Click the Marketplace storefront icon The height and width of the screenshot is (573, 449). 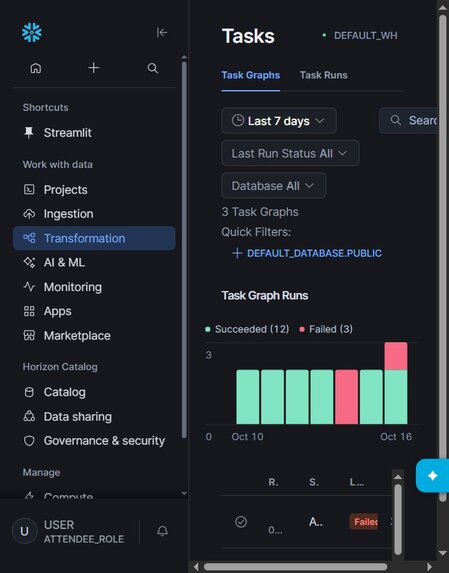coord(29,335)
